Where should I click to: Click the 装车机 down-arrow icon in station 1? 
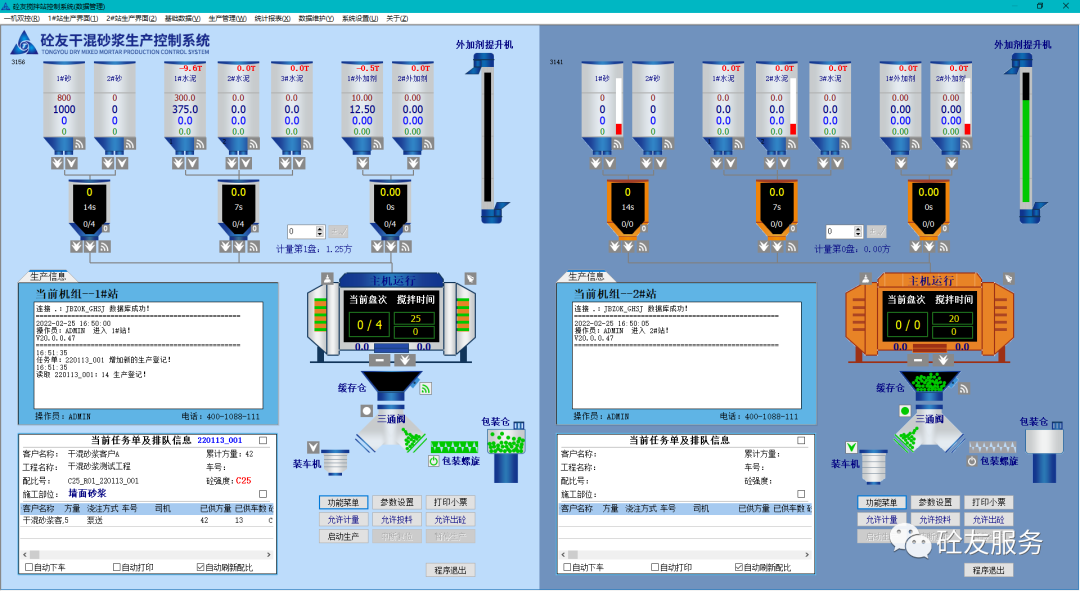click(x=314, y=447)
